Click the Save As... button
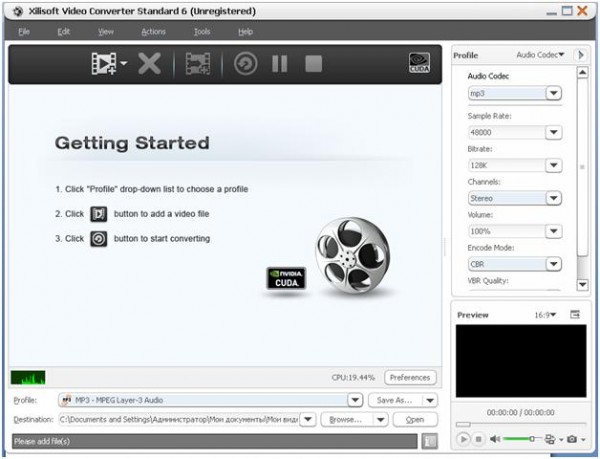Screen dimensions: 600x459 (x=395, y=400)
